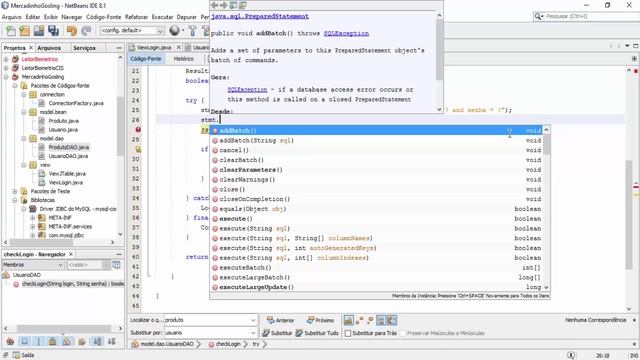Click the Open Project toolbar icon
640x360 pixels.
coord(39,31)
